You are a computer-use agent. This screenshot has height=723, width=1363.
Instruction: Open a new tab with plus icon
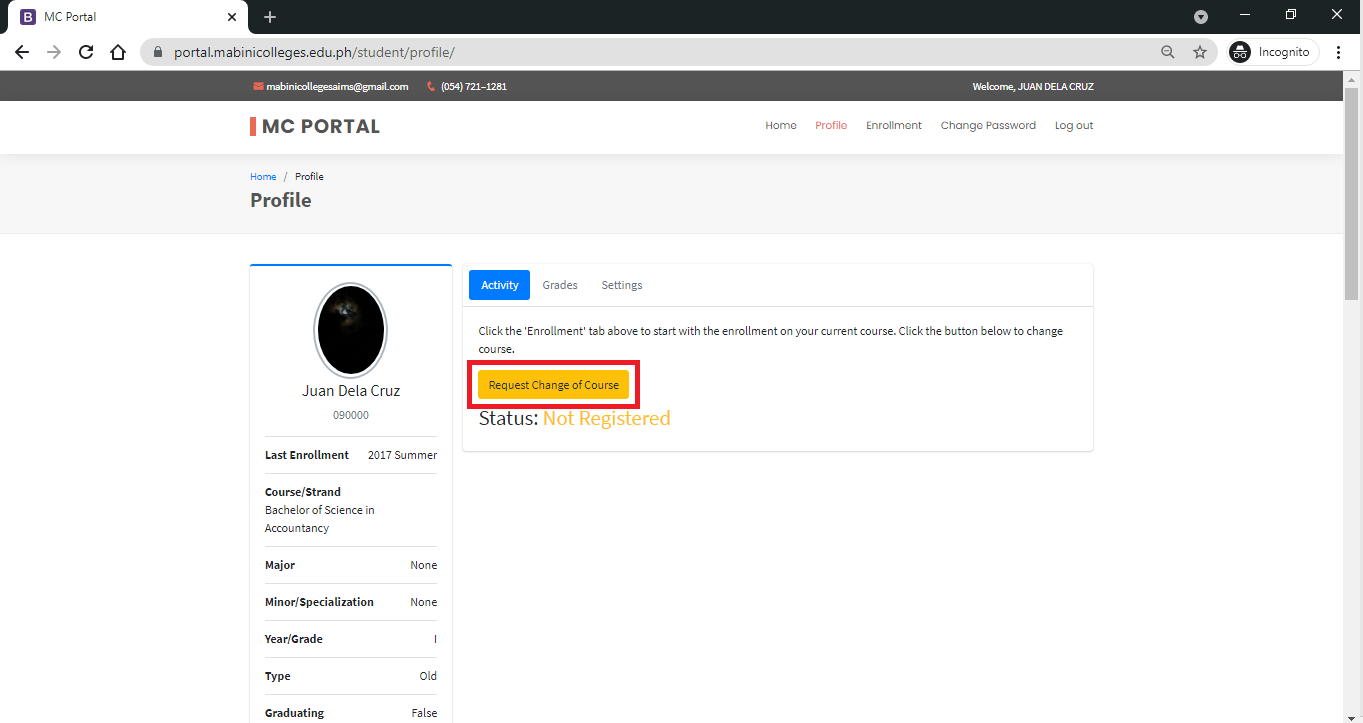pyautogui.click(x=269, y=17)
